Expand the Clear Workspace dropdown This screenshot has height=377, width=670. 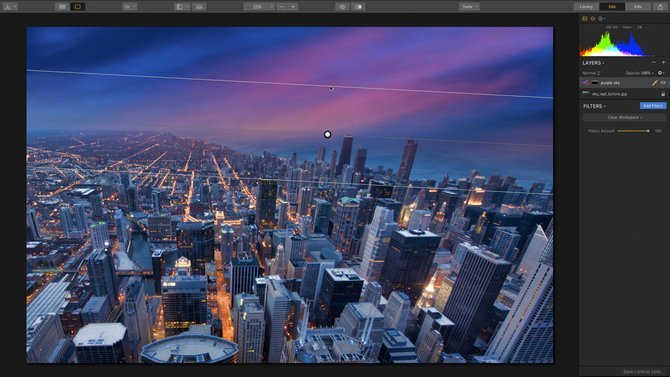pyautogui.click(x=624, y=117)
